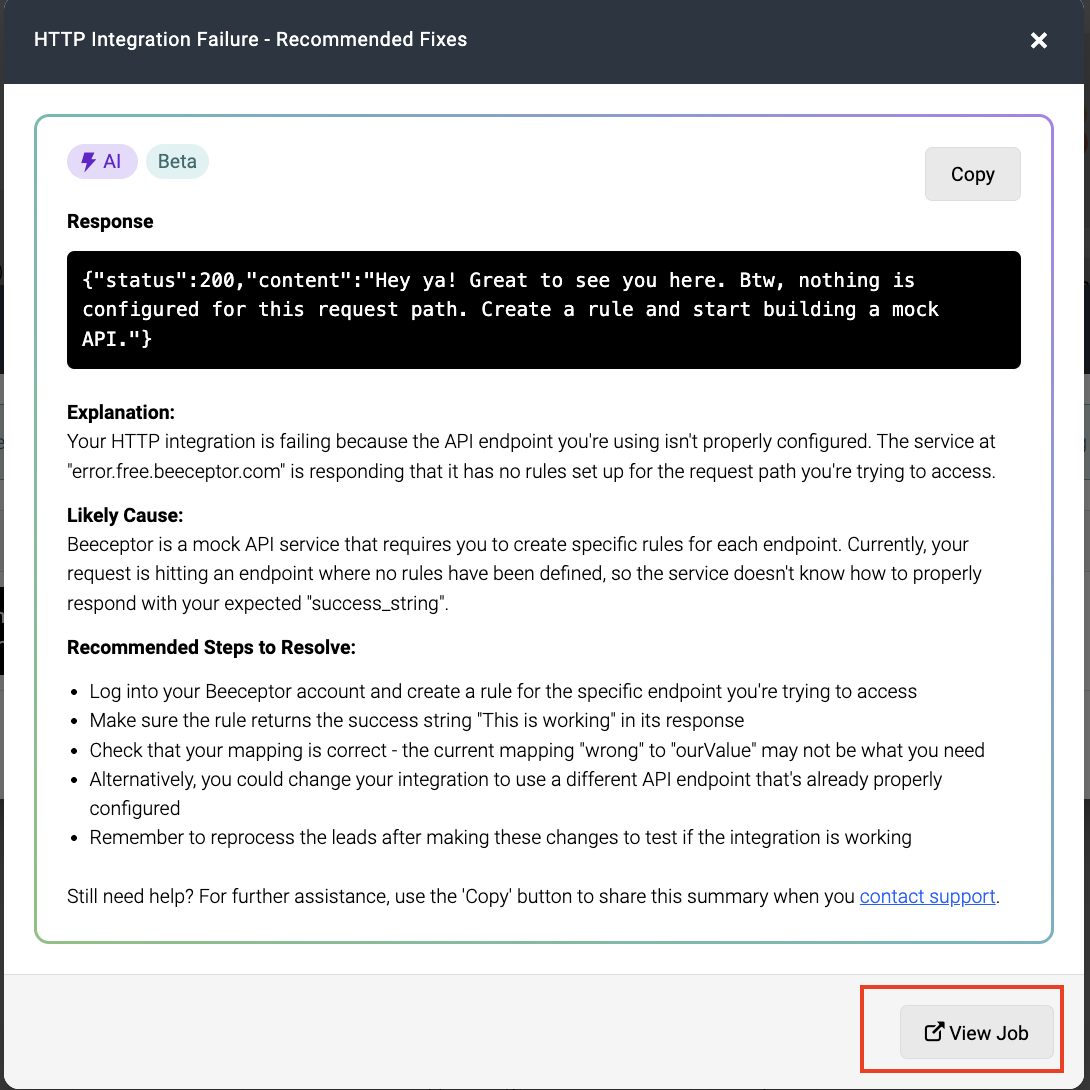
Task: Click 'Recommended Steps to Resolve:' heading
Action: pyautogui.click(x=211, y=647)
